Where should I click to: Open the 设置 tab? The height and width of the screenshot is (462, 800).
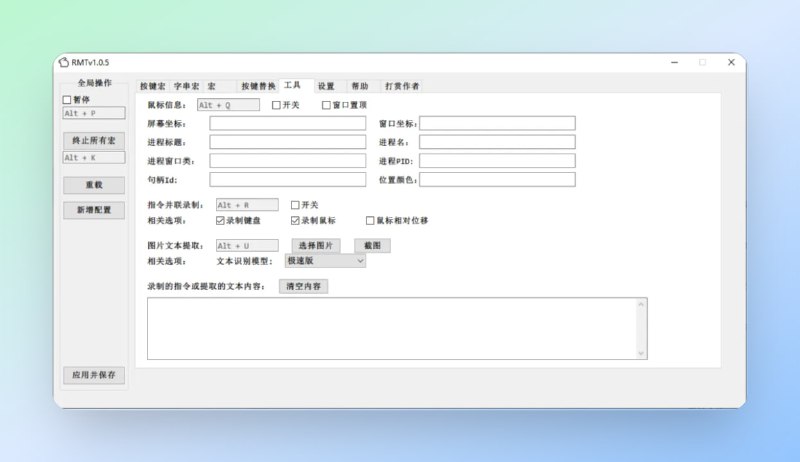click(330, 86)
